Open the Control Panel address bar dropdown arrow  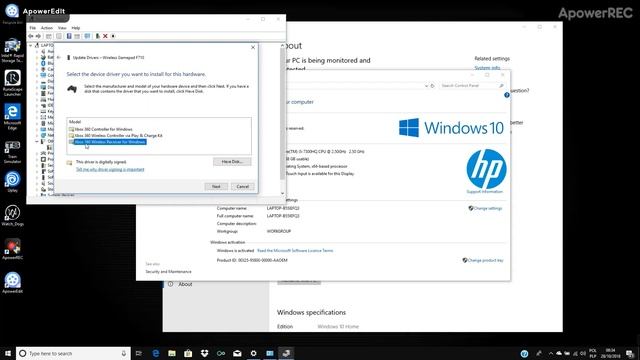tap(426, 86)
